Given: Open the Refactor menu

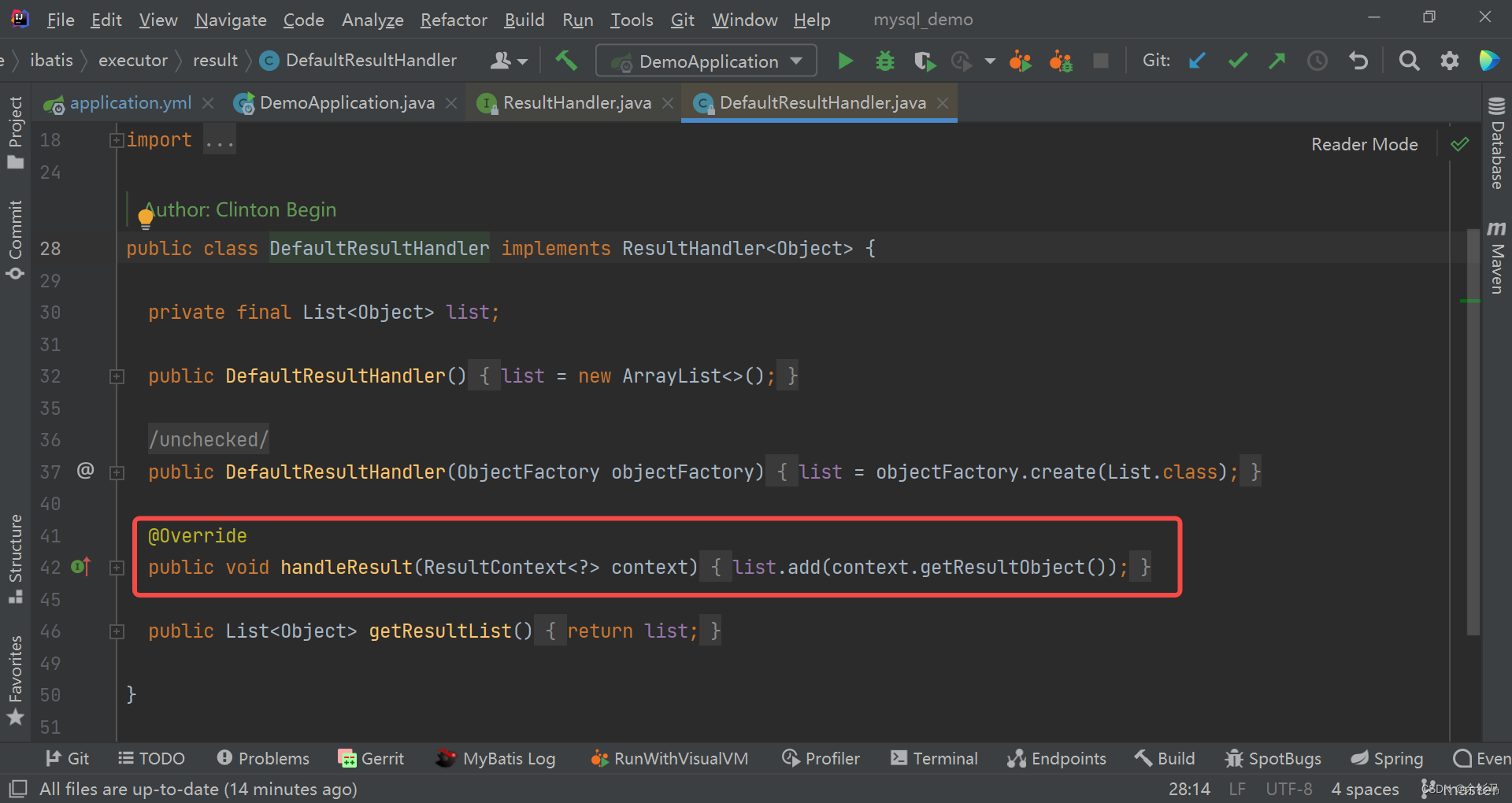Looking at the screenshot, I should [x=453, y=20].
